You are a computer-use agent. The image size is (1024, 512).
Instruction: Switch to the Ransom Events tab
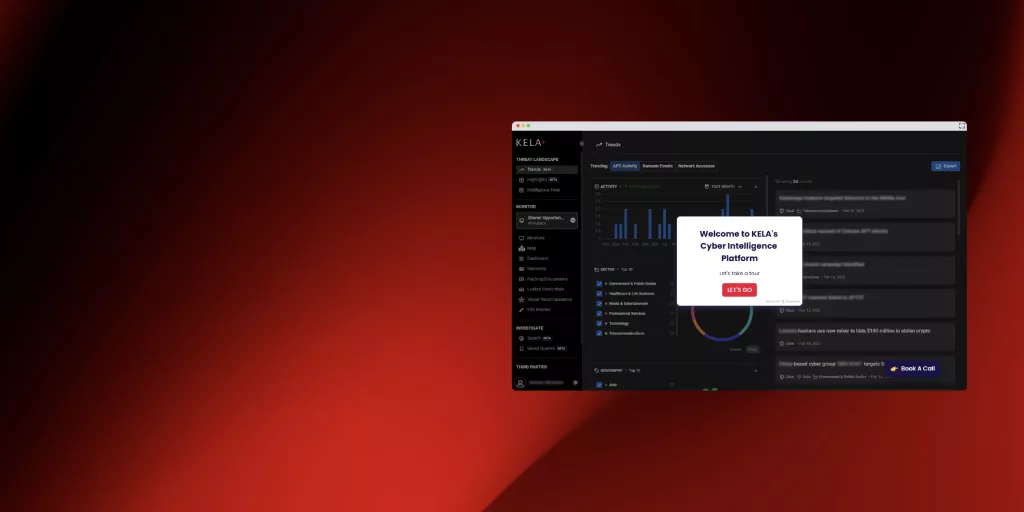[x=657, y=166]
